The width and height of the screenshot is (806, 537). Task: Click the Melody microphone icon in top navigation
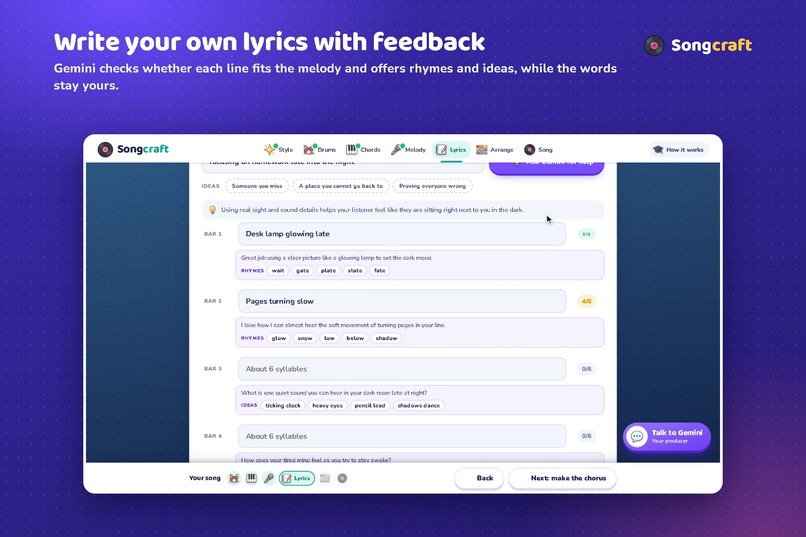click(x=397, y=150)
